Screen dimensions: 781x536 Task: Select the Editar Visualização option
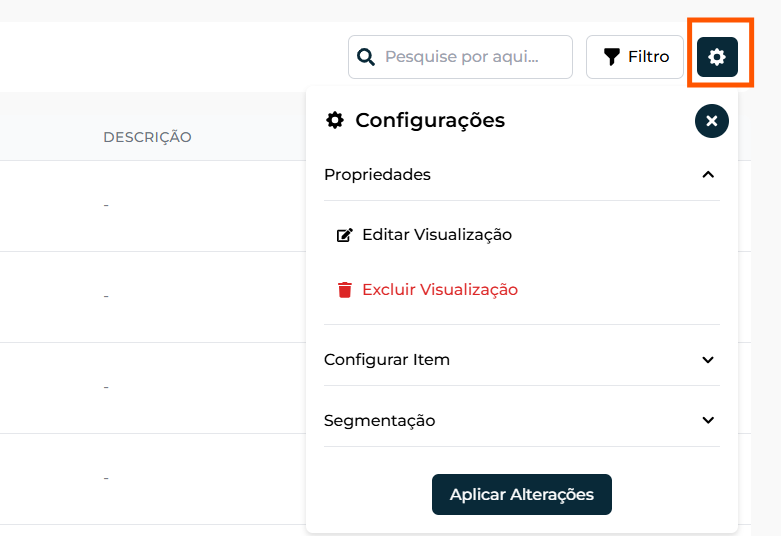(x=437, y=235)
